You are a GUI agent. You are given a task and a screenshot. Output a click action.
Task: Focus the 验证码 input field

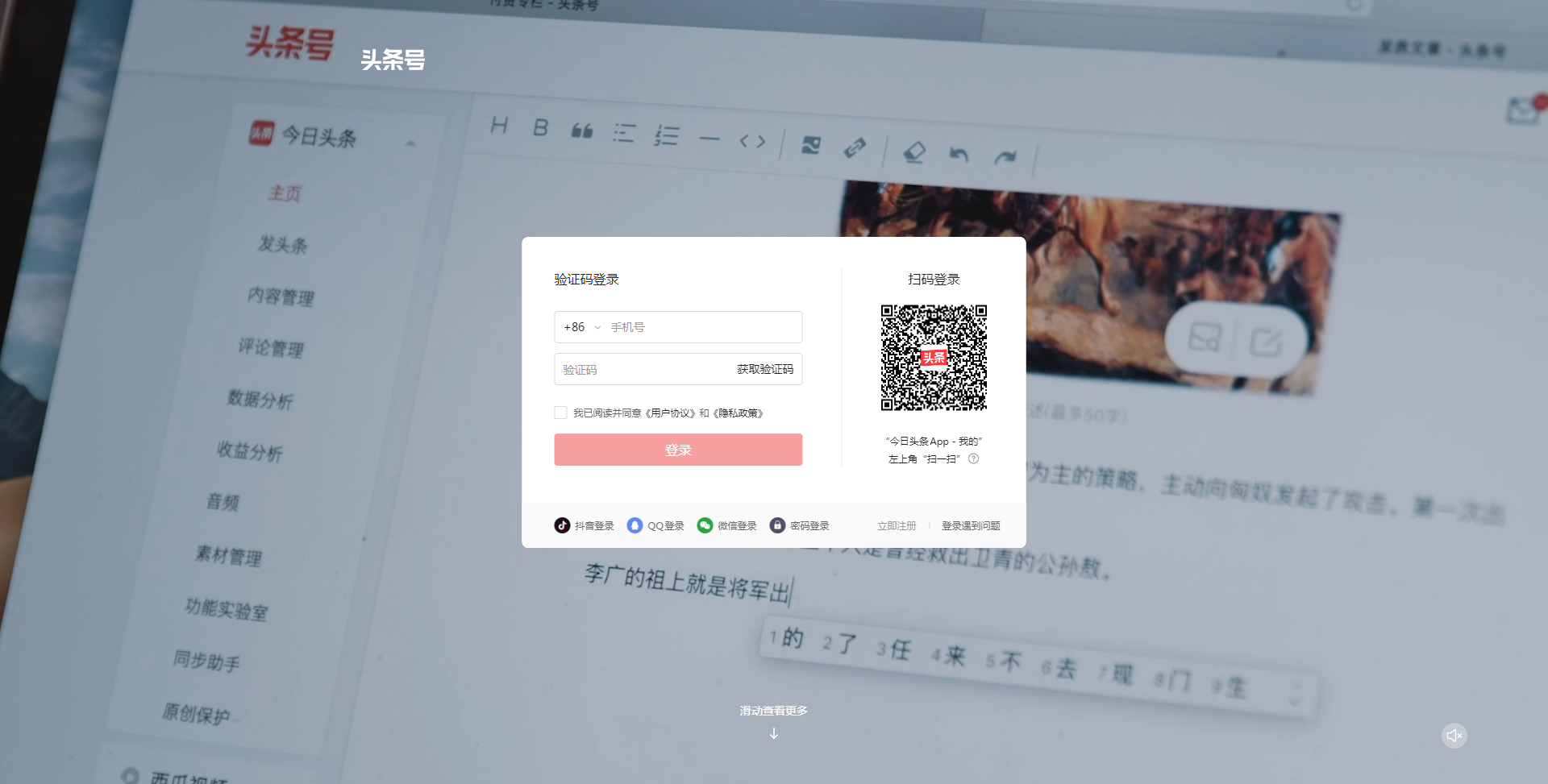tap(641, 370)
